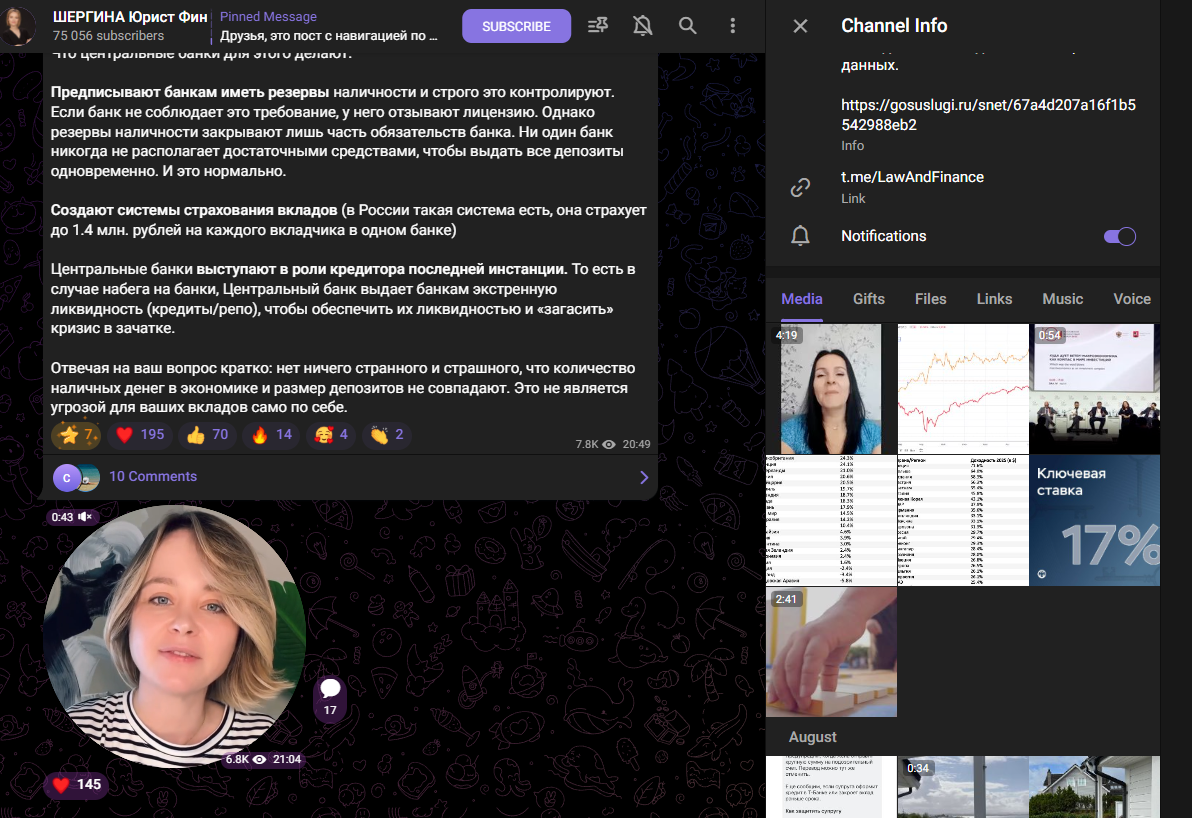Open the house photo thumbnail in August
This screenshot has height=818, width=1192.
[1094, 787]
